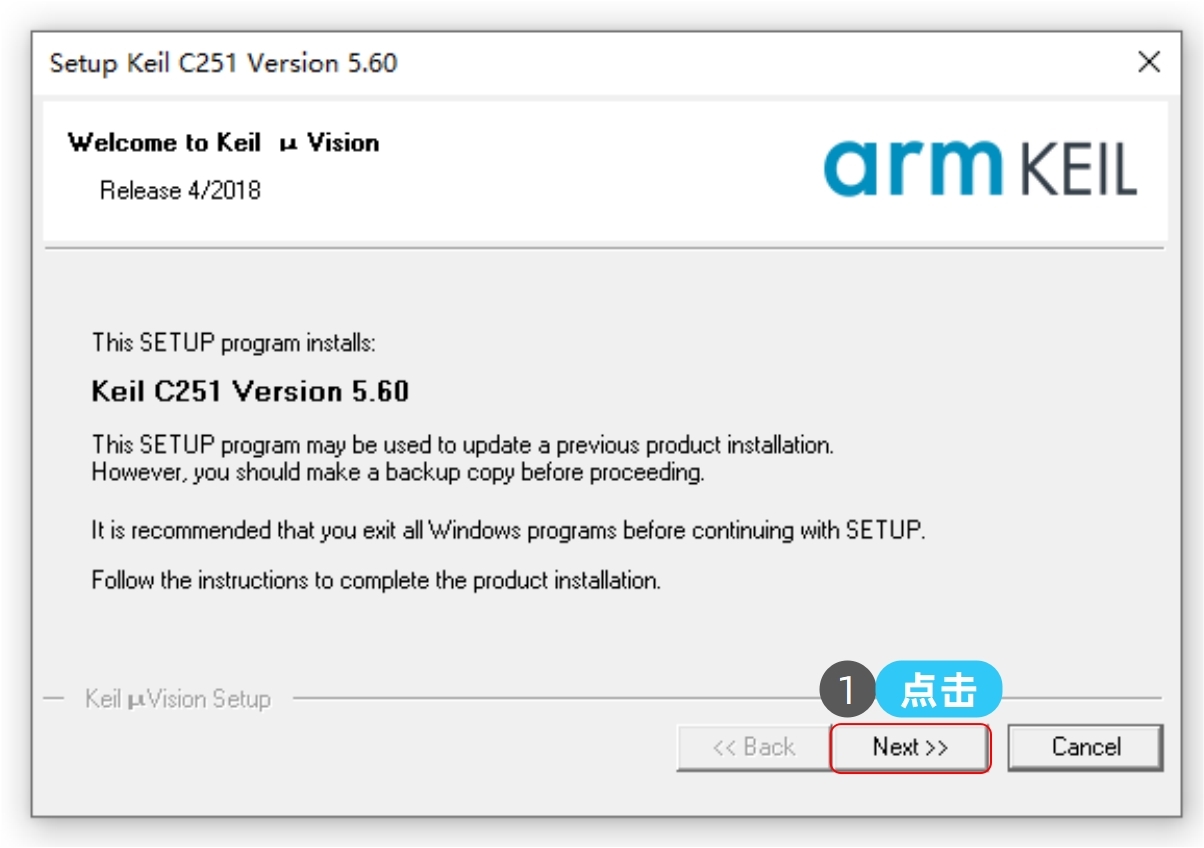Click the Next >> button
The height and width of the screenshot is (848, 1204).
coord(909,747)
